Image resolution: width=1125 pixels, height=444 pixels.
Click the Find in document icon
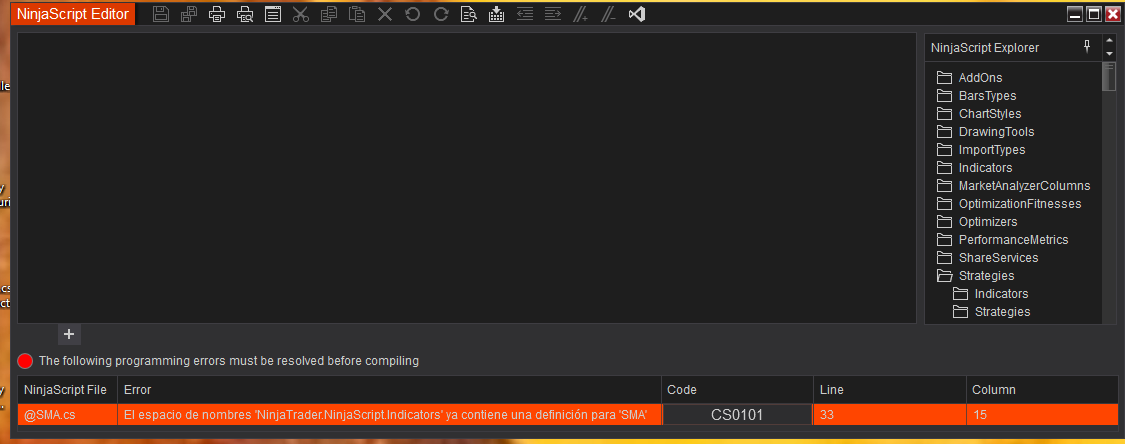coord(469,14)
